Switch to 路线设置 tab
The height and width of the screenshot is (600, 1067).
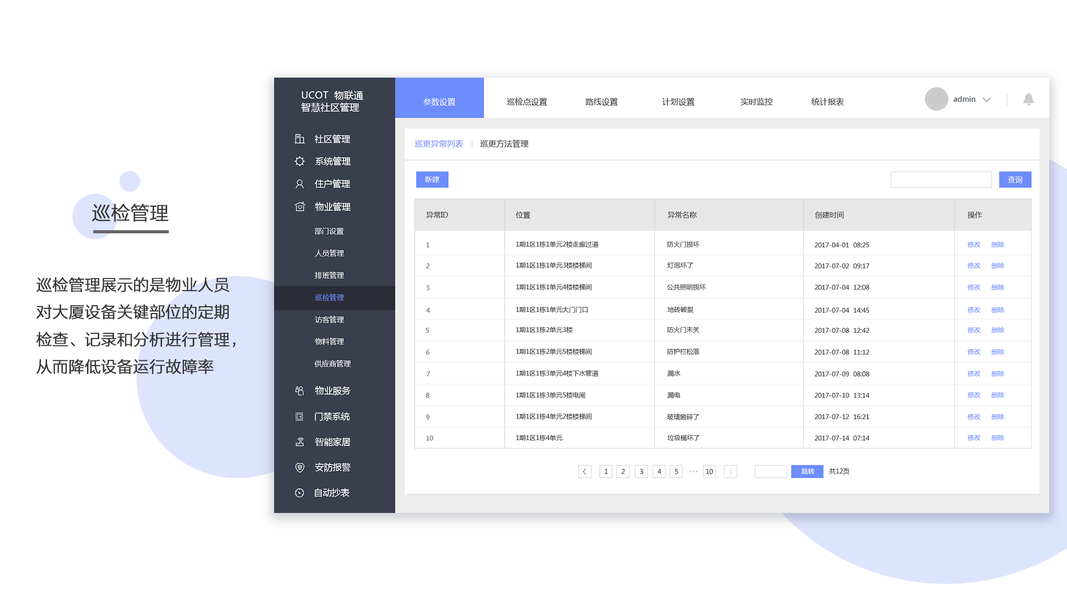coord(602,102)
